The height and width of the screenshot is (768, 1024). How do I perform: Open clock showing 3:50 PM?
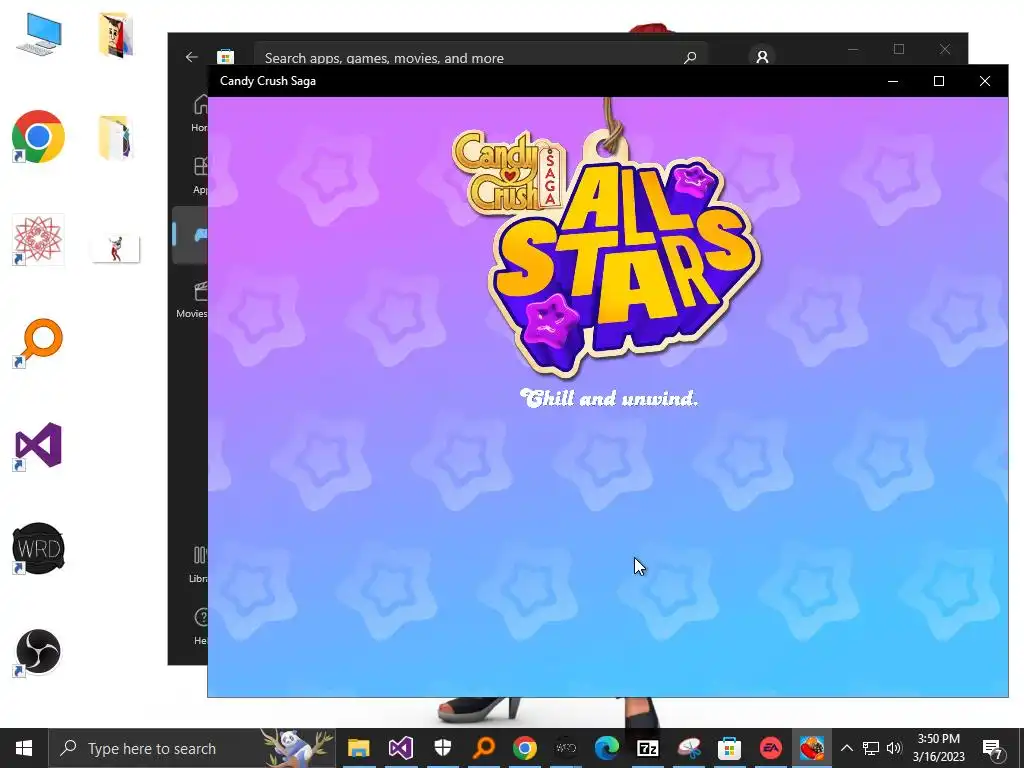coord(938,748)
